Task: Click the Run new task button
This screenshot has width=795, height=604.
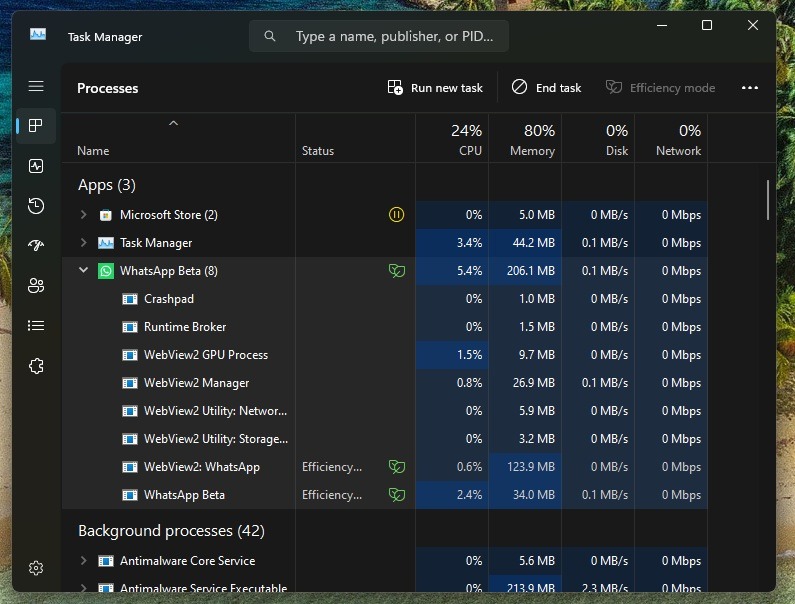Action: [x=435, y=88]
